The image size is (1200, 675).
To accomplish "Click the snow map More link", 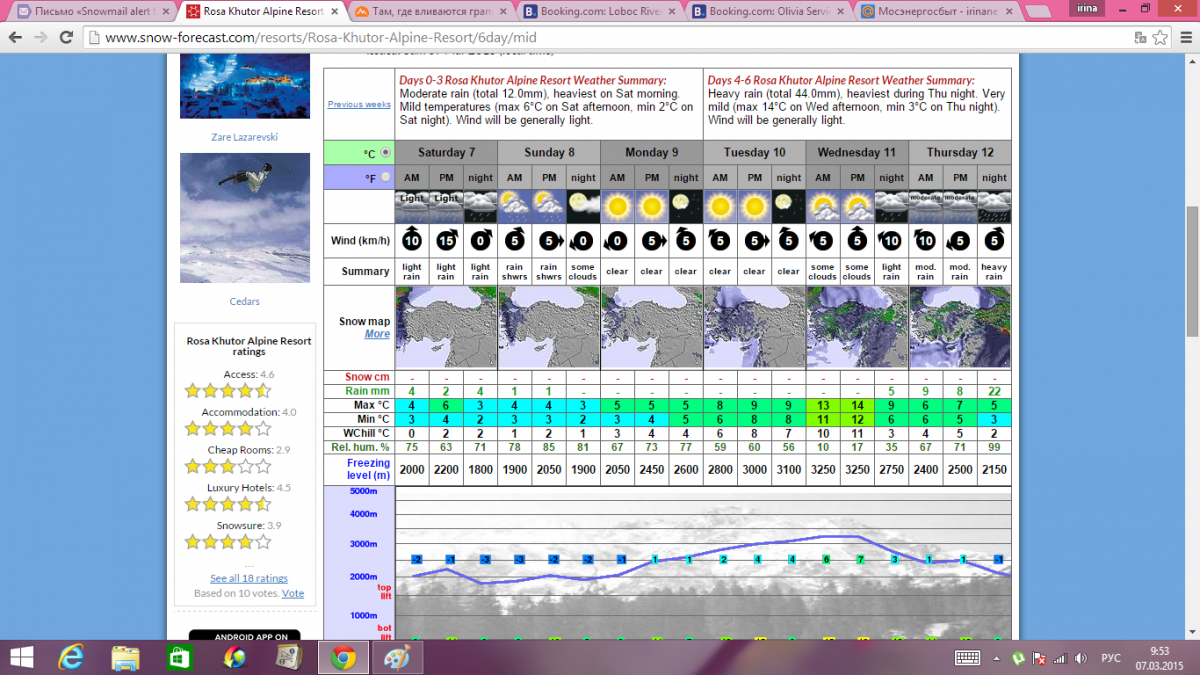I will tap(377, 334).
